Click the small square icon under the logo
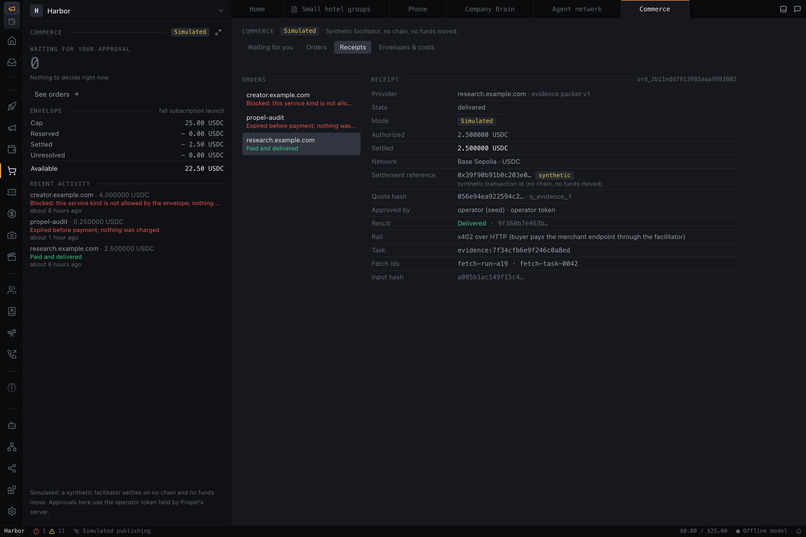The image size is (806, 537). pos(11,22)
